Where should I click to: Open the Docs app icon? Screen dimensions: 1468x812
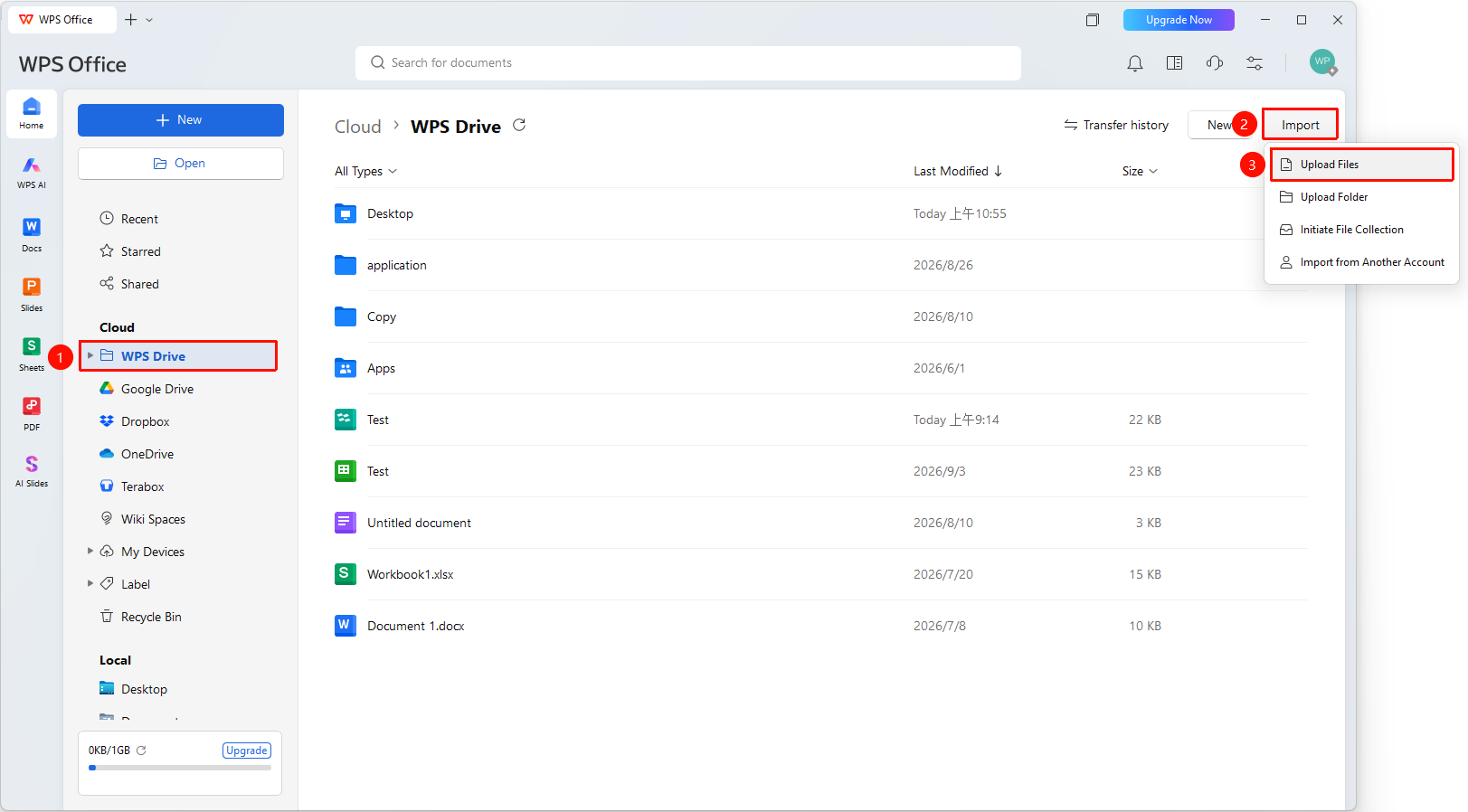click(x=32, y=234)
